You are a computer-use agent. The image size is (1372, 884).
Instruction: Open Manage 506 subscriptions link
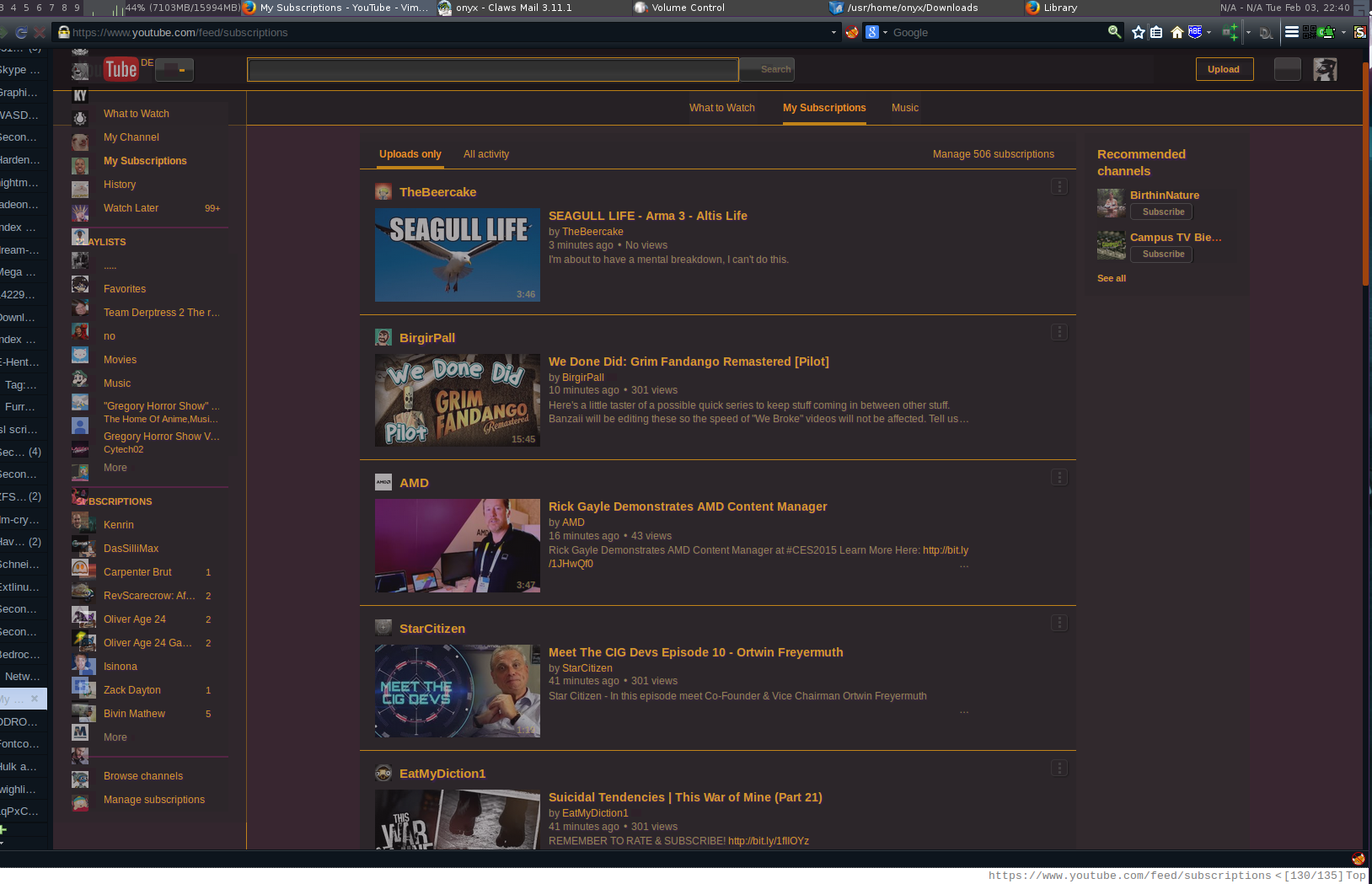pyautogui.click(x=994, y=154)
